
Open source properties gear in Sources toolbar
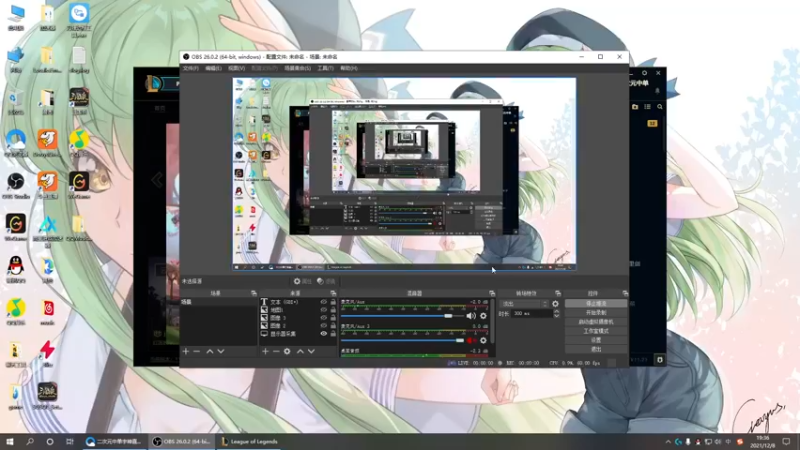(x=287, y=352)
